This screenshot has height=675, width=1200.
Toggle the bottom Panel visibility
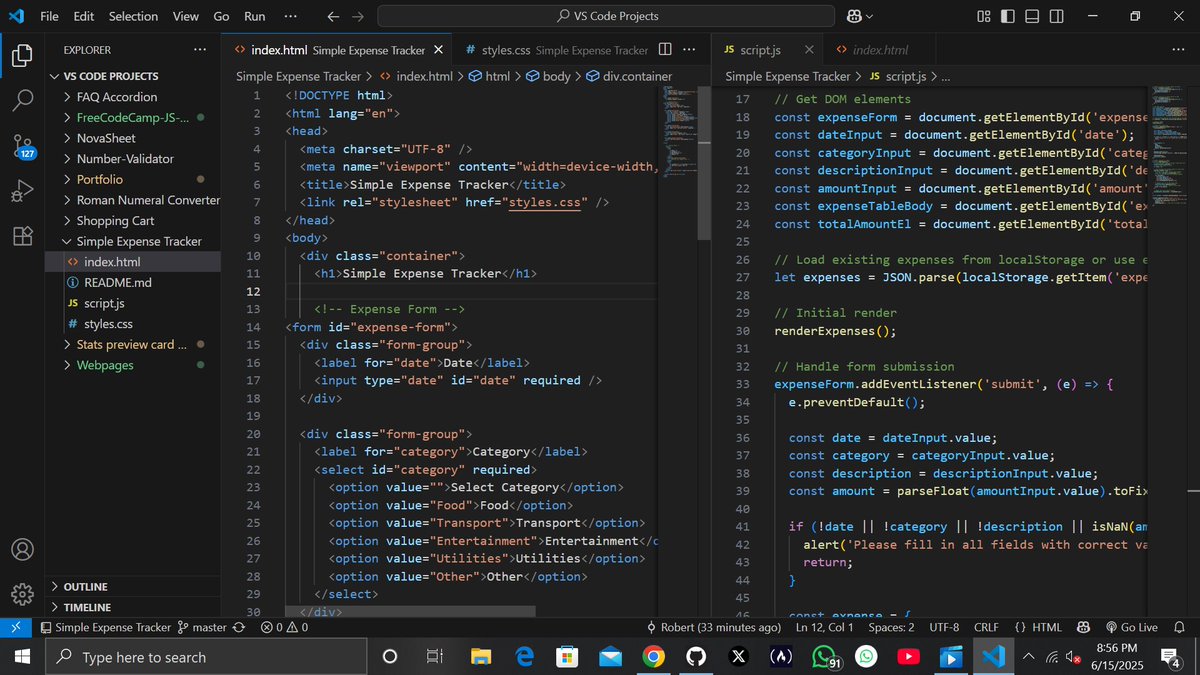[x=1032, y=16]
